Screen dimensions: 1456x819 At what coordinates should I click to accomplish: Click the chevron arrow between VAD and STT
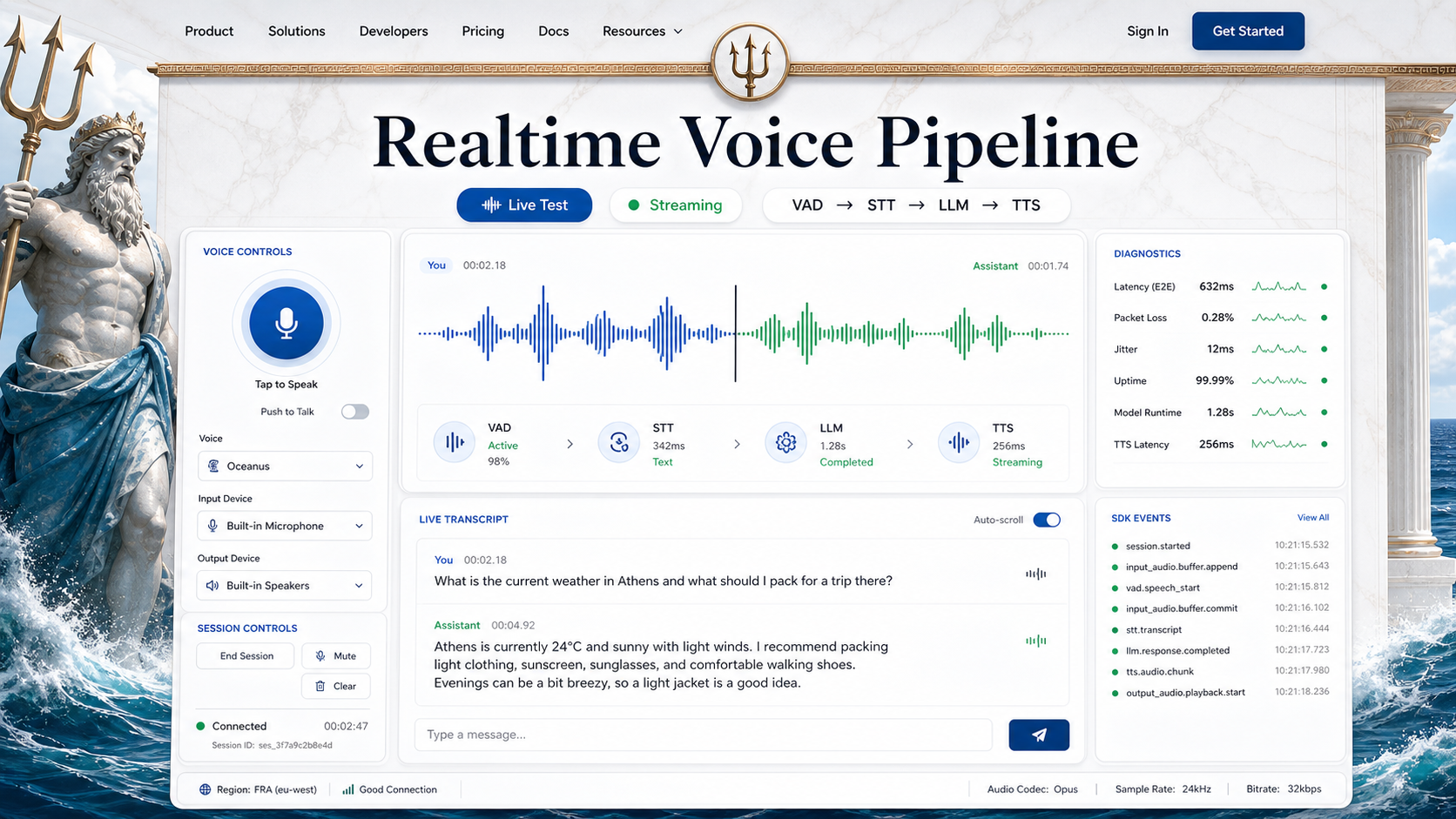pos(570,444)
